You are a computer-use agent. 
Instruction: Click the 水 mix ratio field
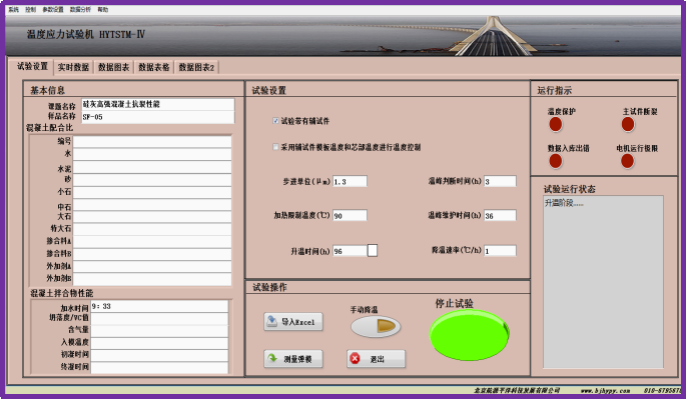pos(152,154)
